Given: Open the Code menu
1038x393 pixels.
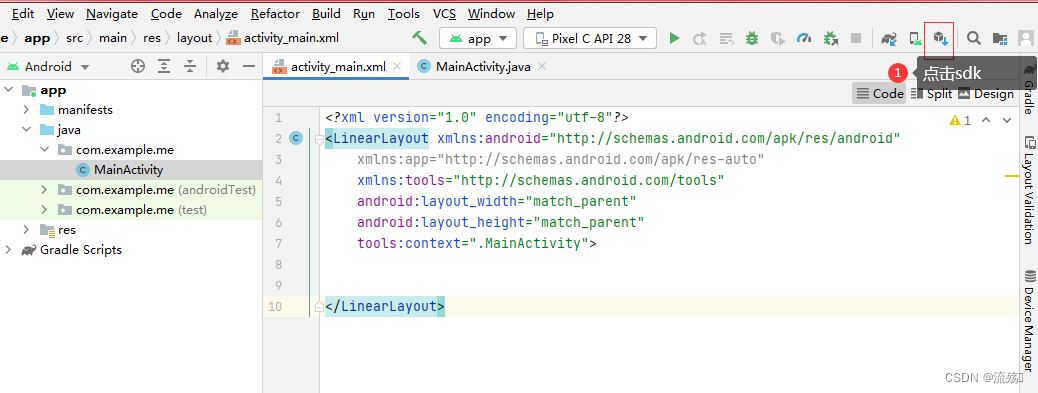Looking at the screenshot, I should pos(166,14).
